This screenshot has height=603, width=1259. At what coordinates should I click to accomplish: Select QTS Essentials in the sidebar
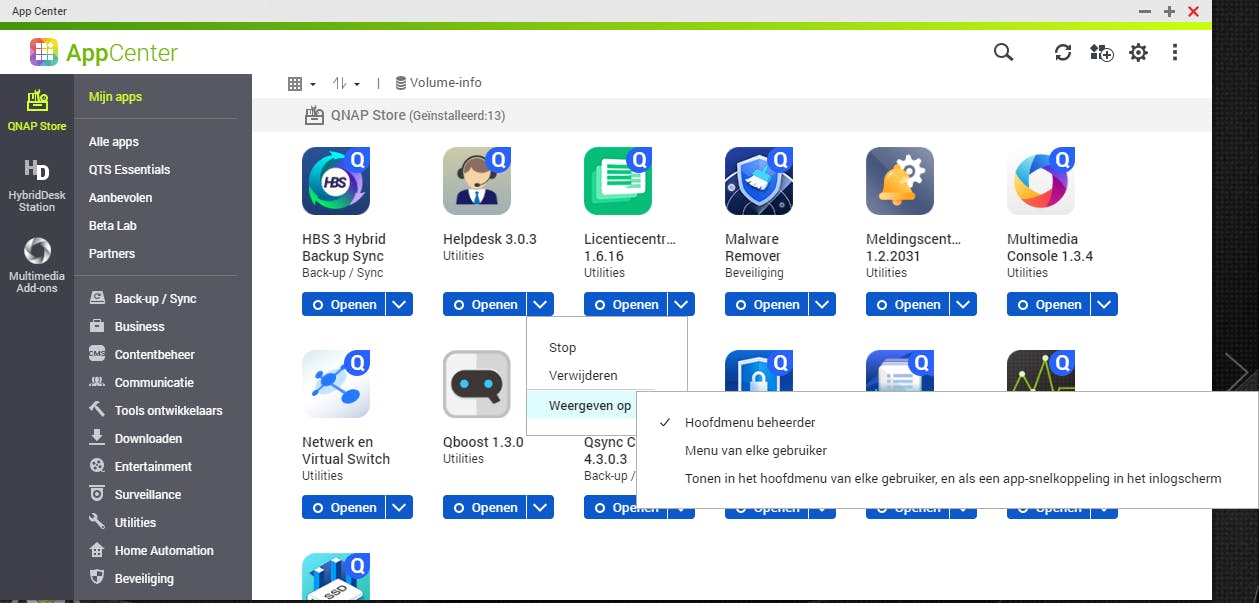tap(129, 170)
